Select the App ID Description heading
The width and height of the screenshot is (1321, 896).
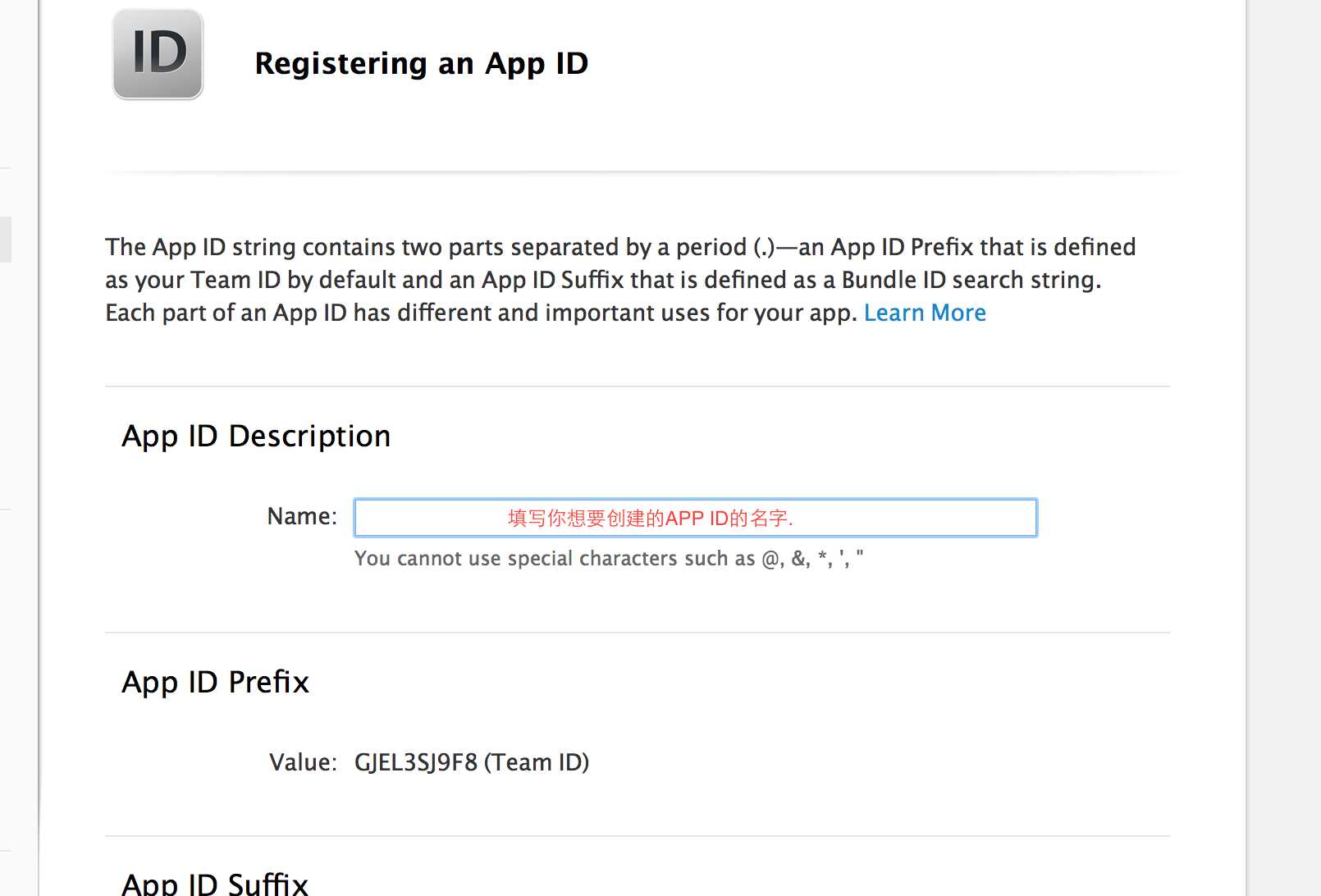pos(256,436)
